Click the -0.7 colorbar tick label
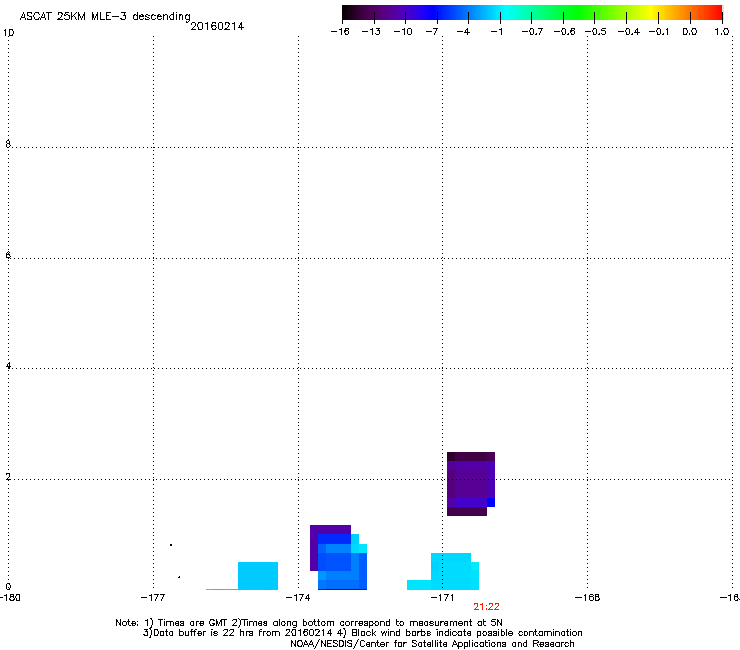Viewport: 740px width, 650px height. point(532,32)
